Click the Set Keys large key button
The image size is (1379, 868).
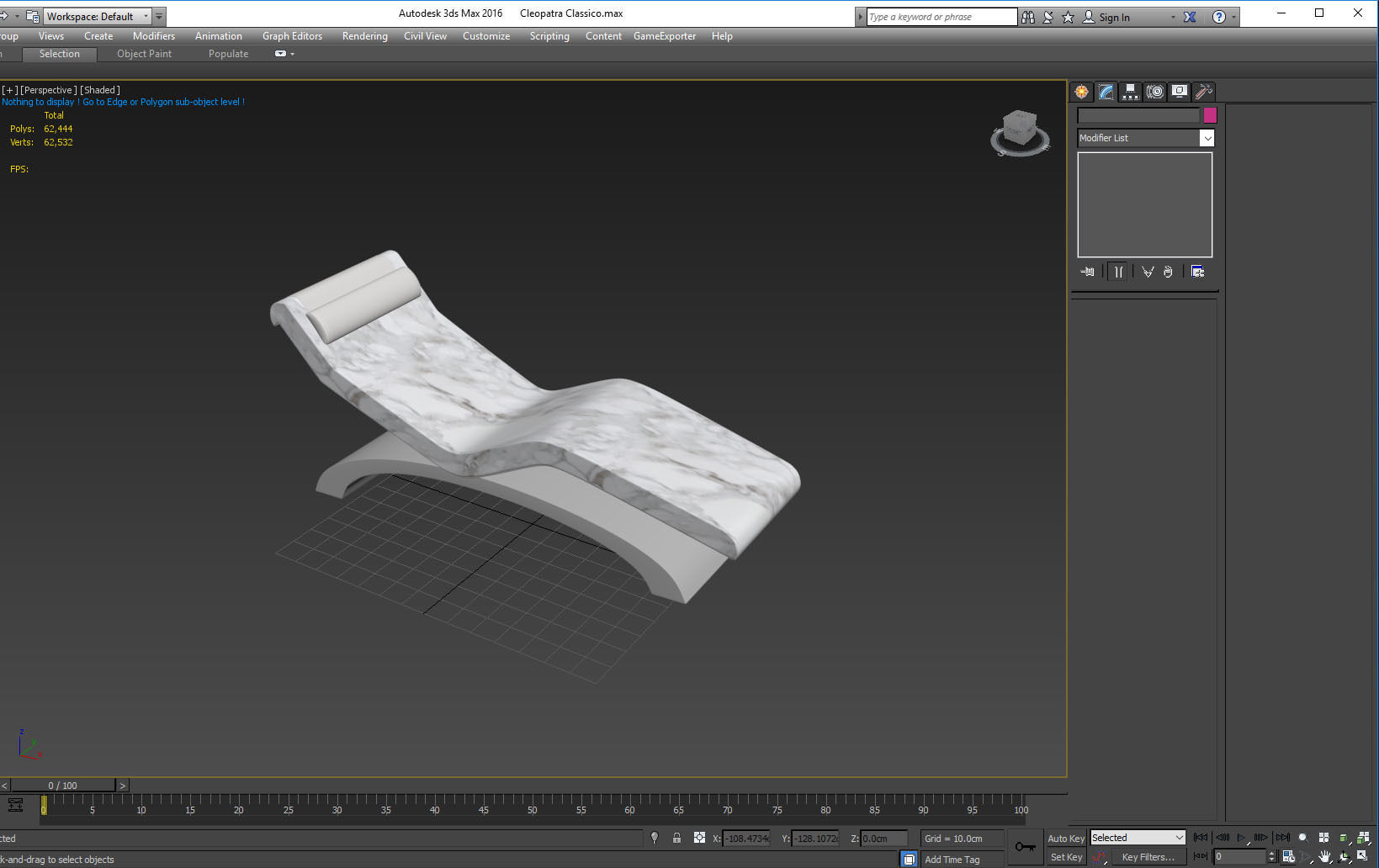[x=1026, y=847]
